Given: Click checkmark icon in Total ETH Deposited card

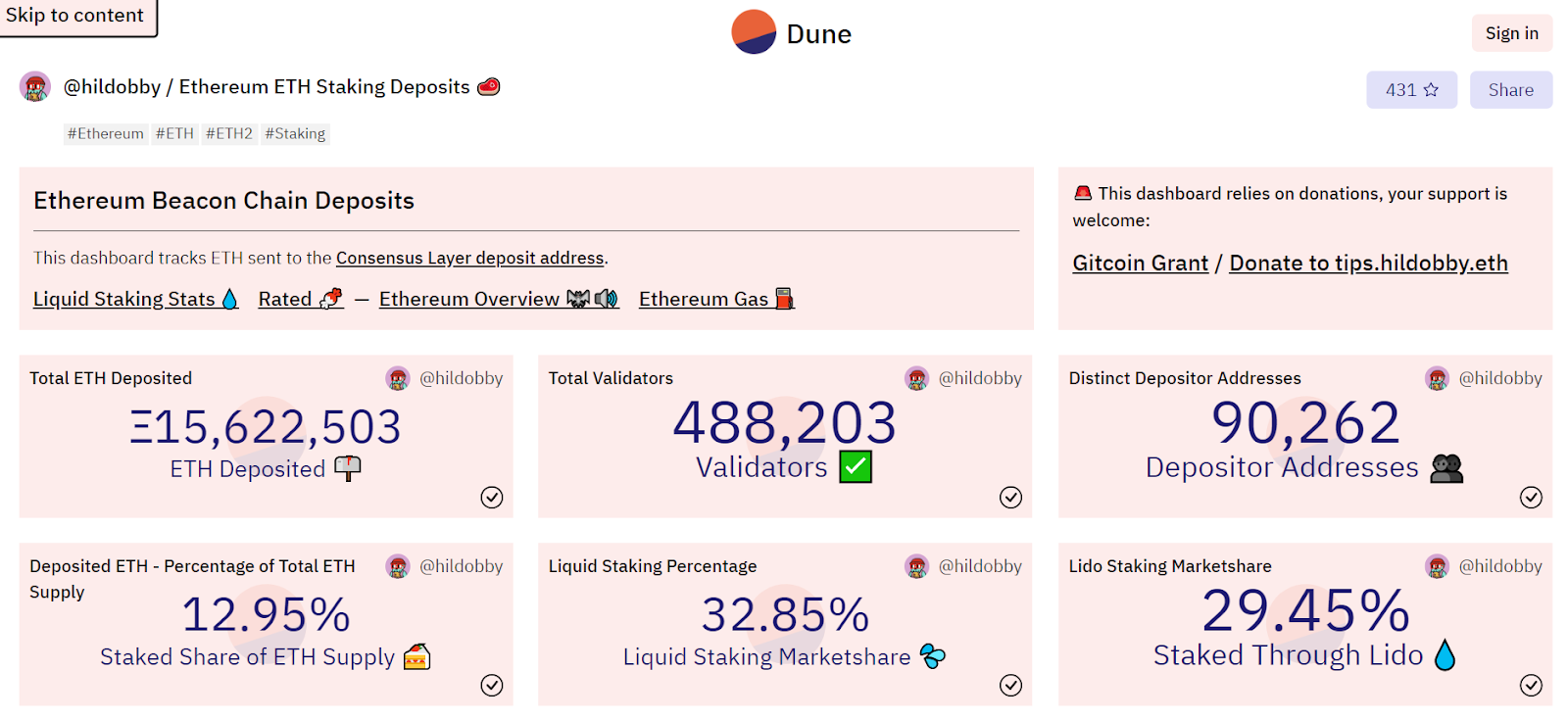Looking at the screenshot, I should (x=492, y=498).
